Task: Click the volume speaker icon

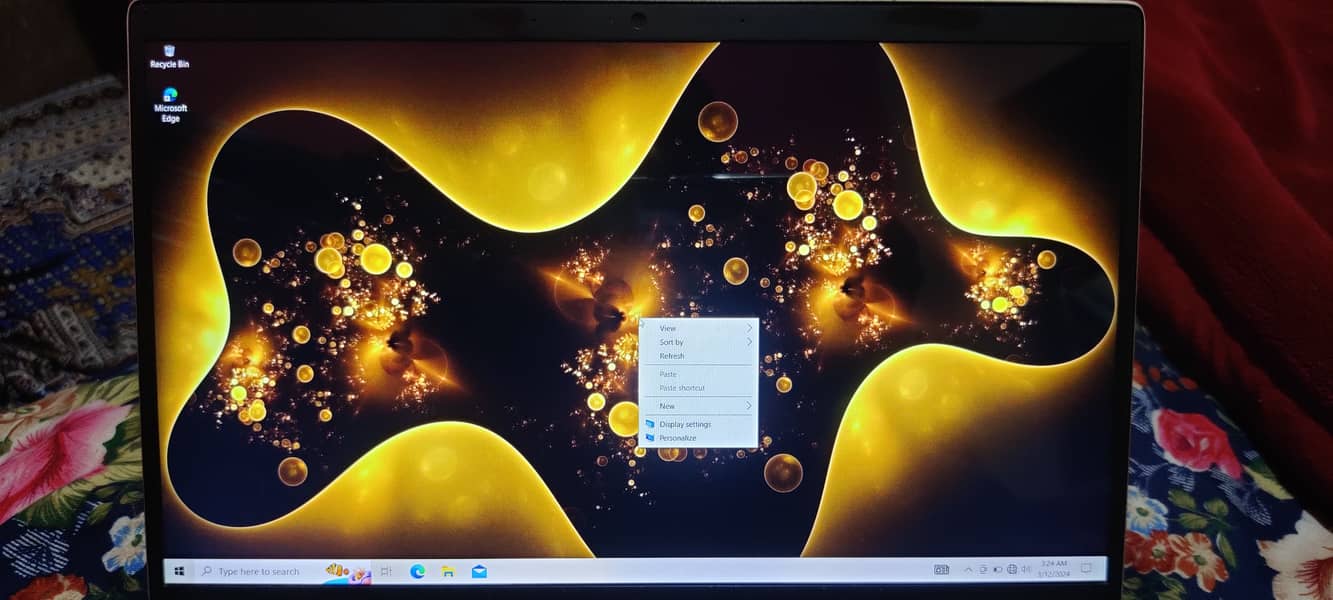Action: 1026,569
